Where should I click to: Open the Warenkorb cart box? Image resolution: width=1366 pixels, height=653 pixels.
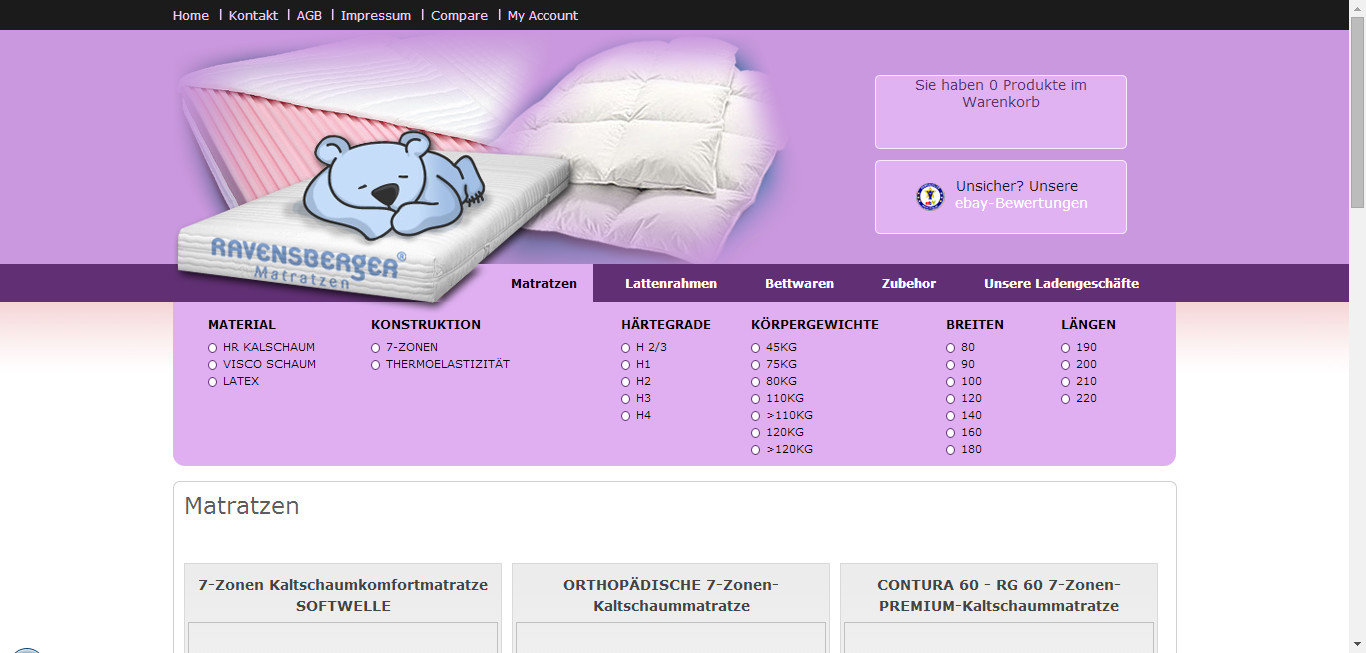[x=1001, y=112]
